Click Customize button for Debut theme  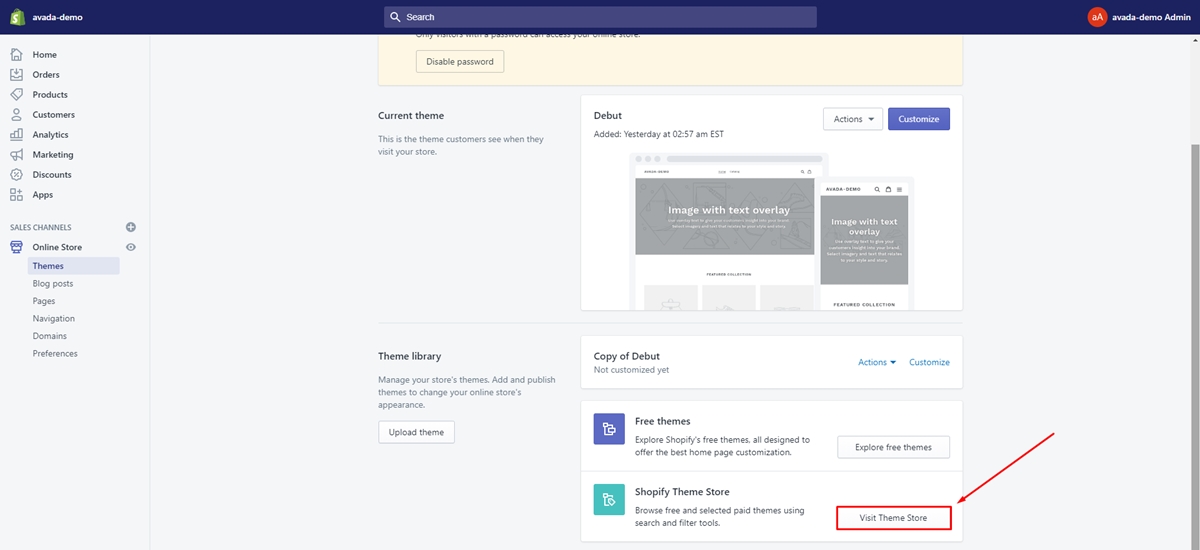point(919,119)
